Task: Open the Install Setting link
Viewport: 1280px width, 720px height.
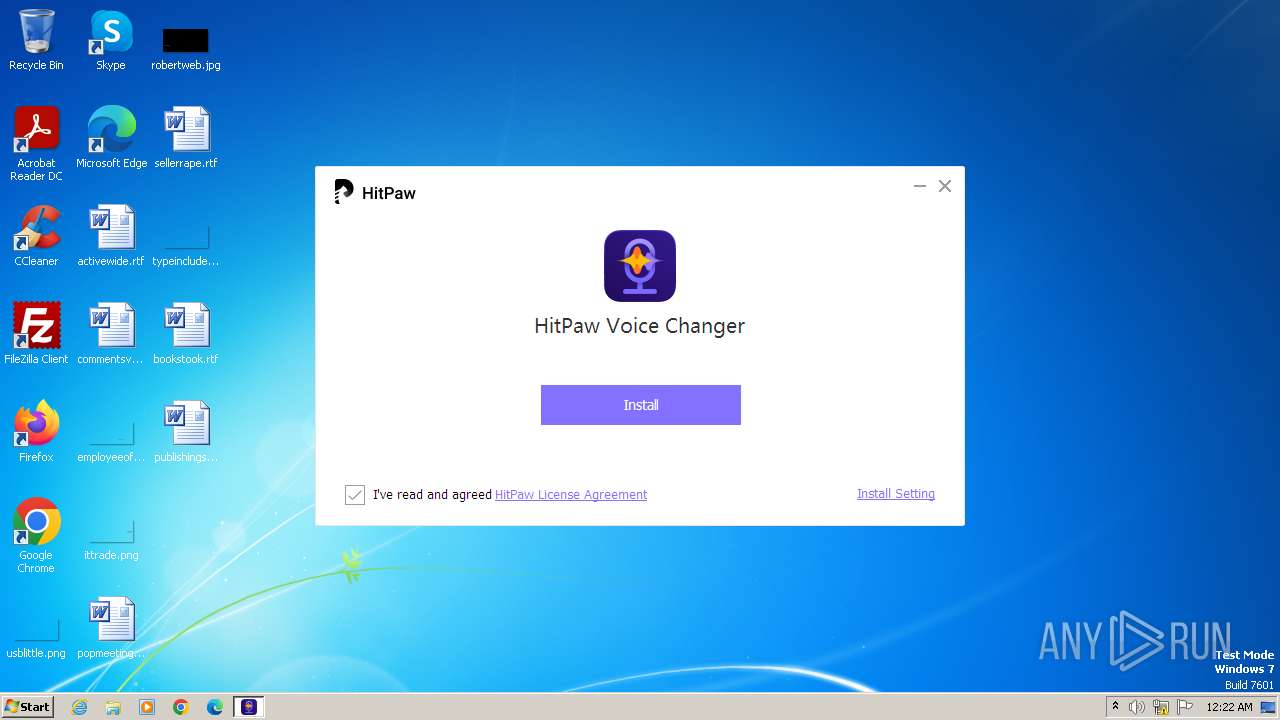Action: (896, 494)
